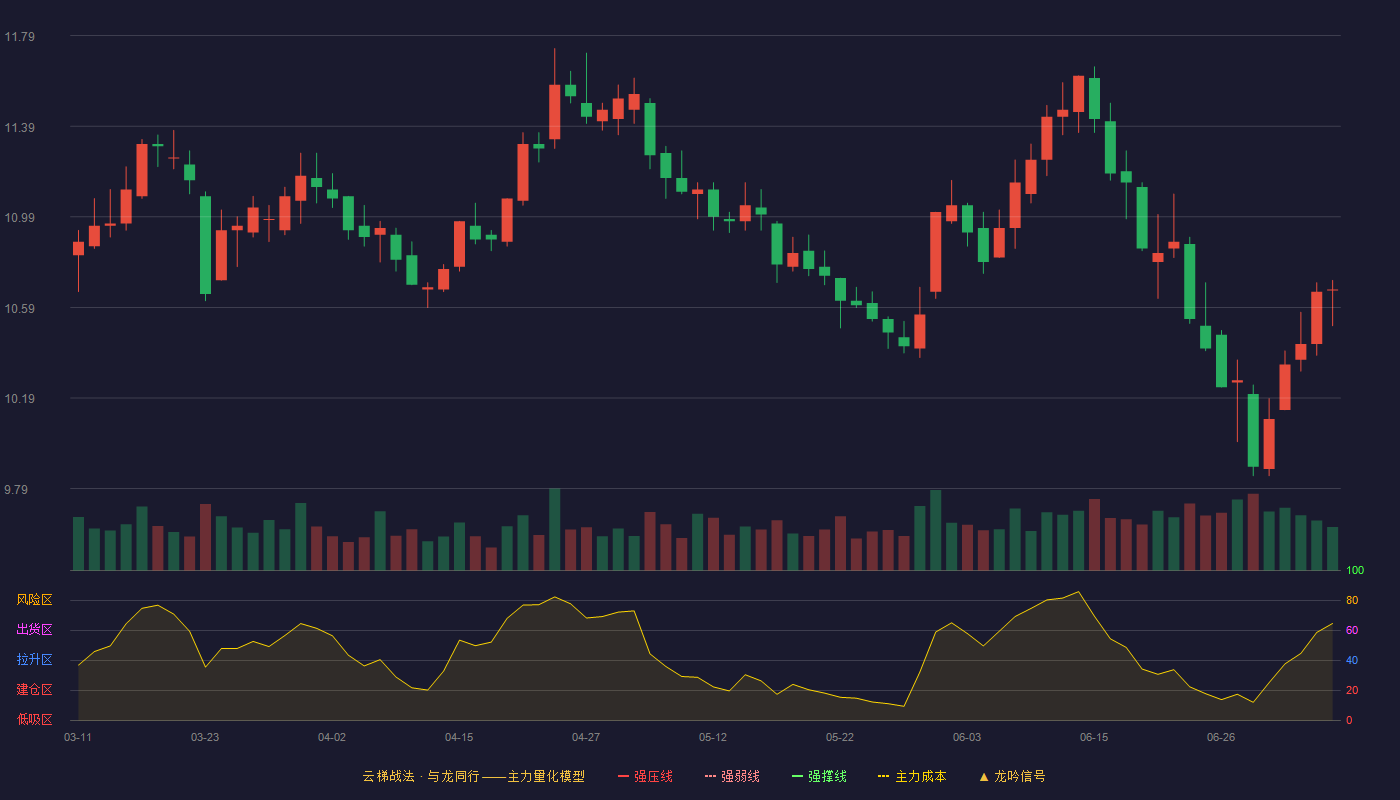
Task: Click the tallest volume bar near 04-27
Action: click(x=554, y=529)
